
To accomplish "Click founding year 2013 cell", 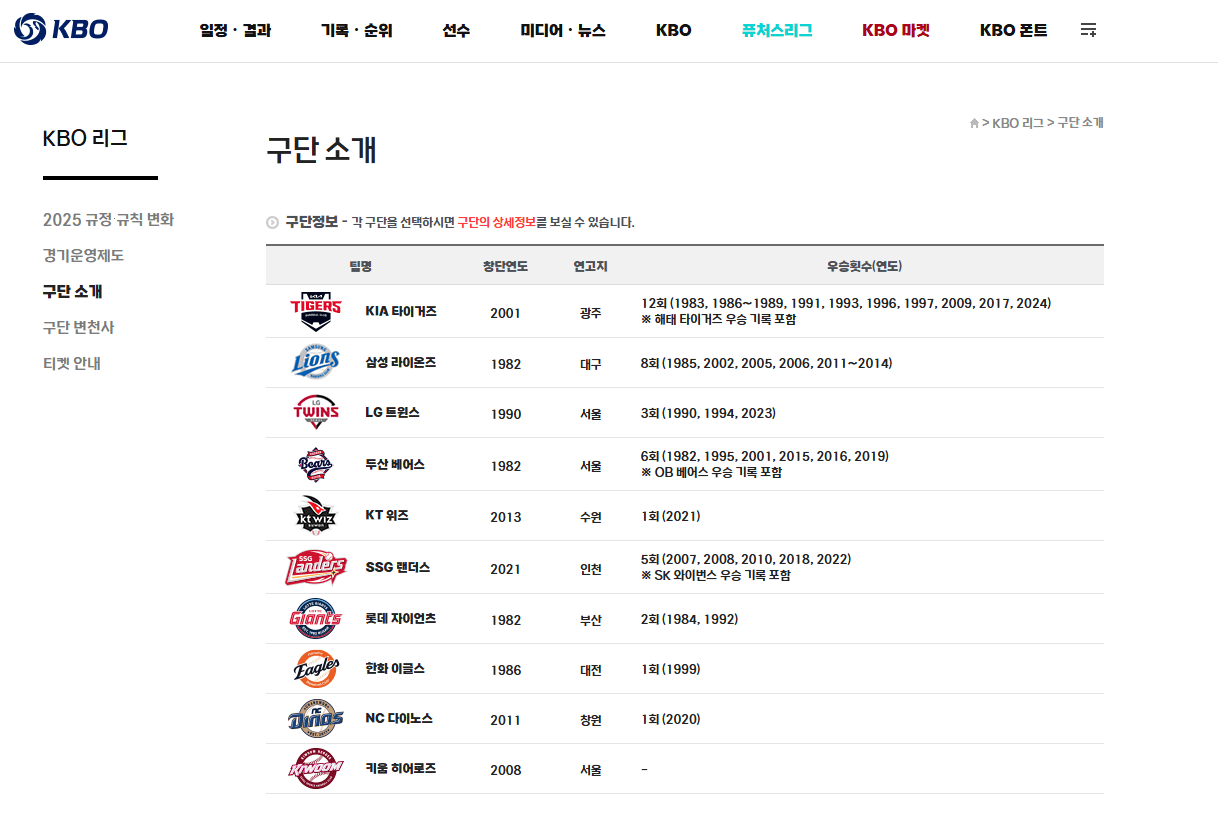I will (x=505, y=517).
